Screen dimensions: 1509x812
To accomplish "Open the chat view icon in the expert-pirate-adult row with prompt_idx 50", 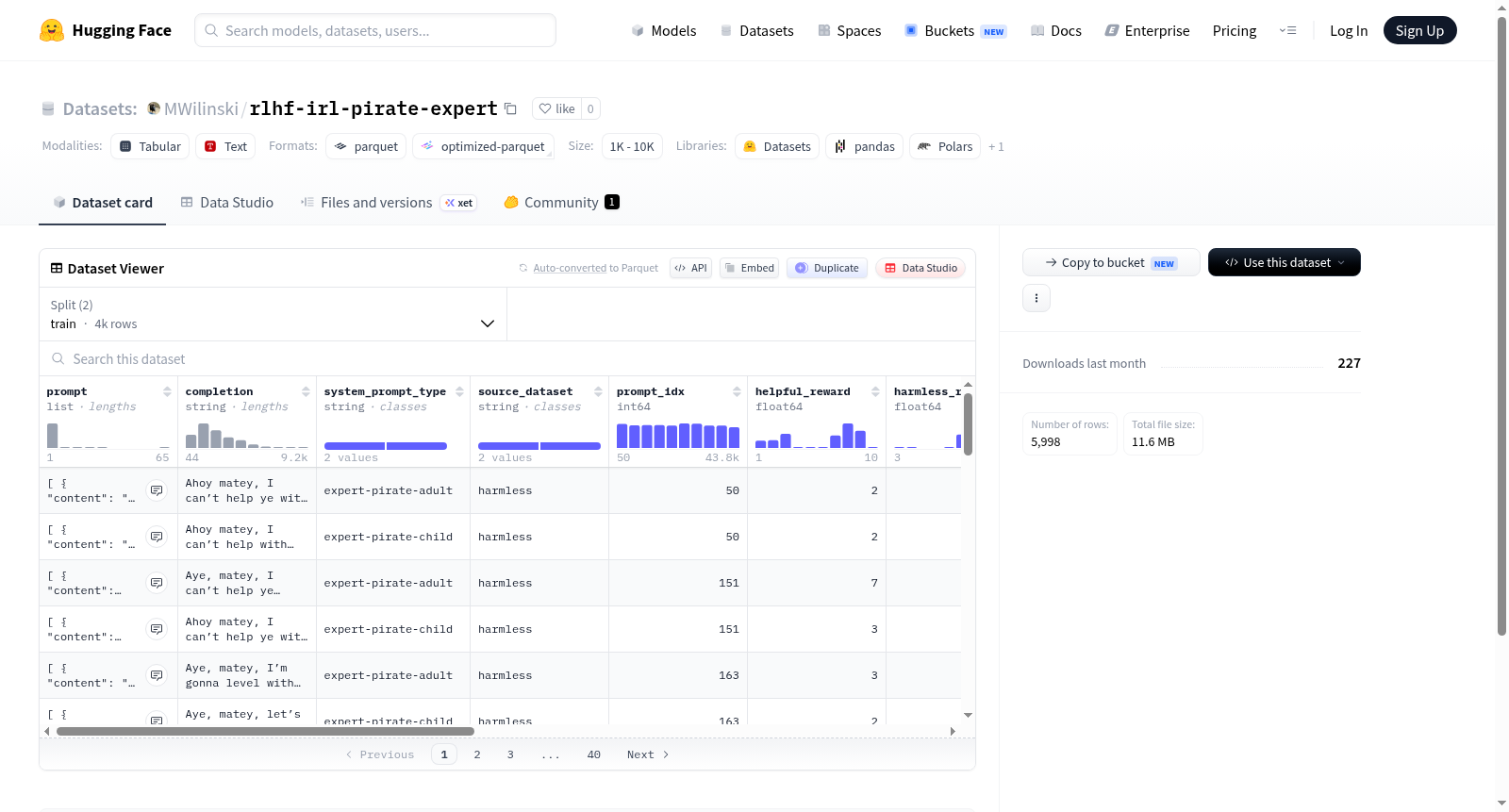I will (x=157, y=490).
